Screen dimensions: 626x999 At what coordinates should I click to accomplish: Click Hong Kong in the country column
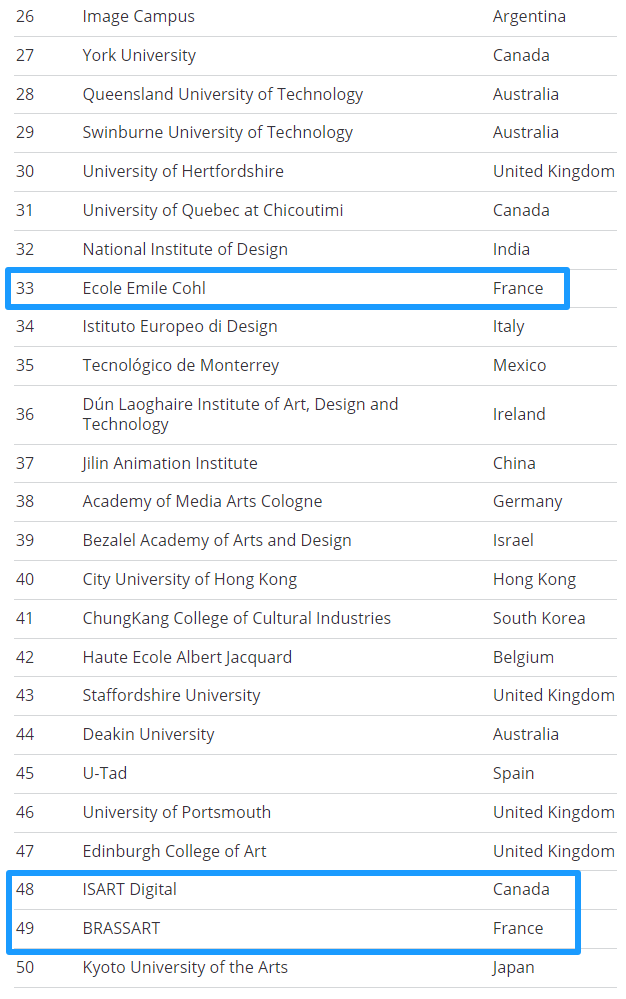tap(534, 579)
